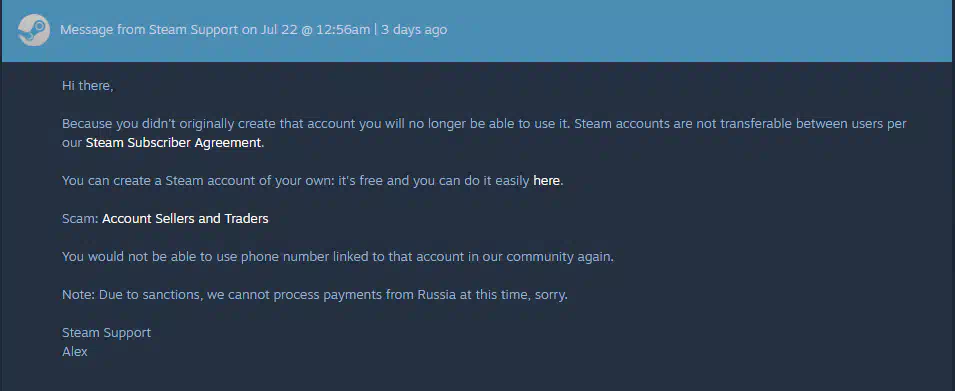The image size is (955, 391).
Task: Click the Steam logo avatar icon
Action: (x=34, y=30)
